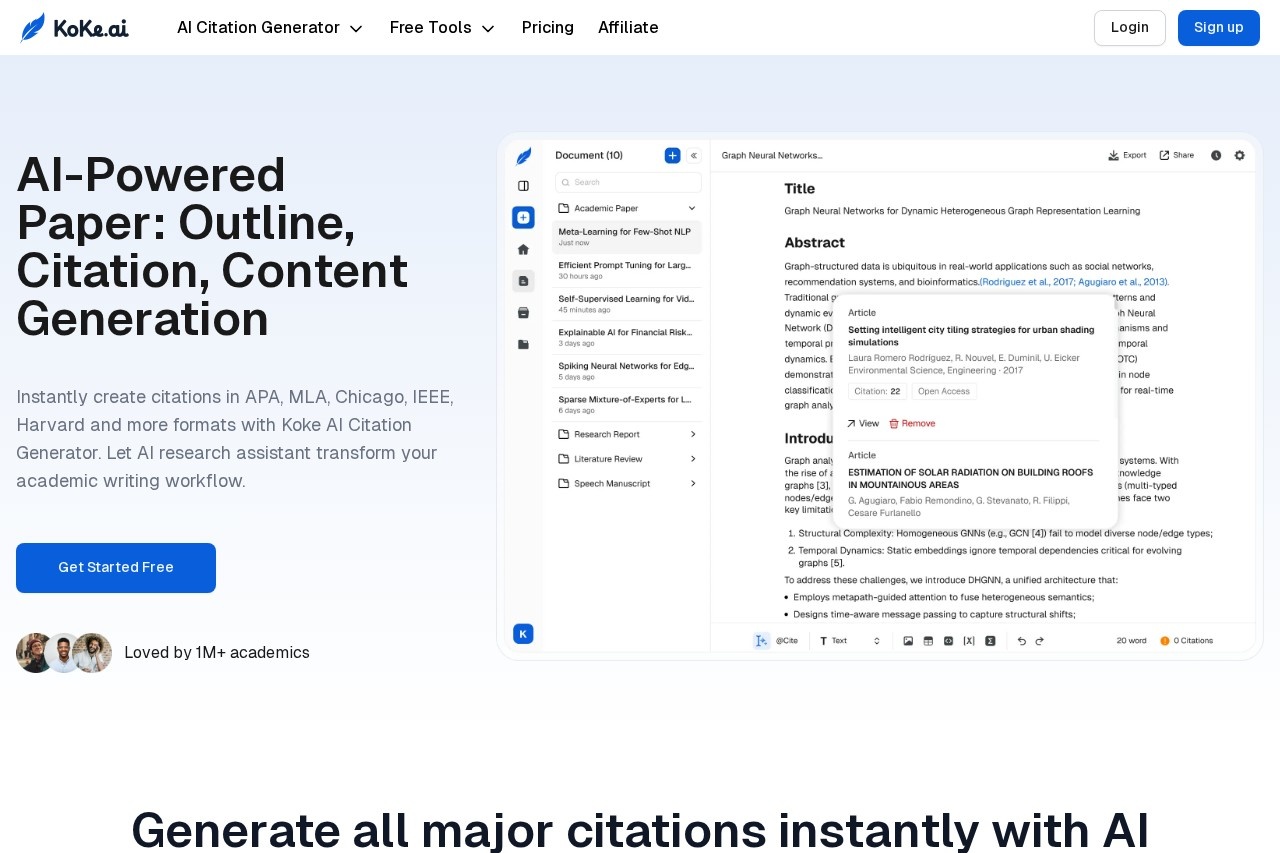This screenshot has height=853, width=1280.
Task: Click the insert table icon in the toolbar
Action: (x=928, y=640)
